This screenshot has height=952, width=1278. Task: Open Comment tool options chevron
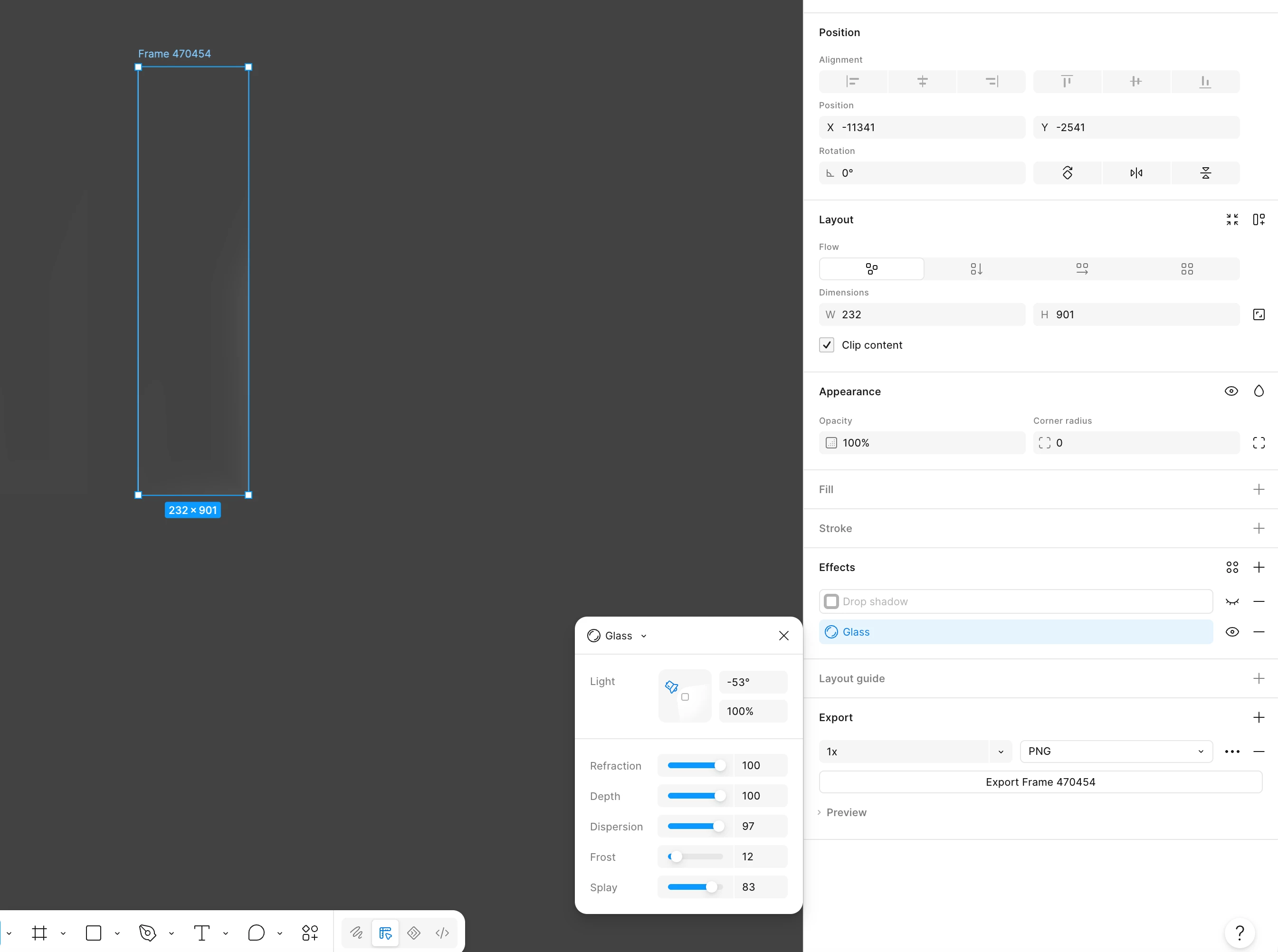(x=279, y=933)
